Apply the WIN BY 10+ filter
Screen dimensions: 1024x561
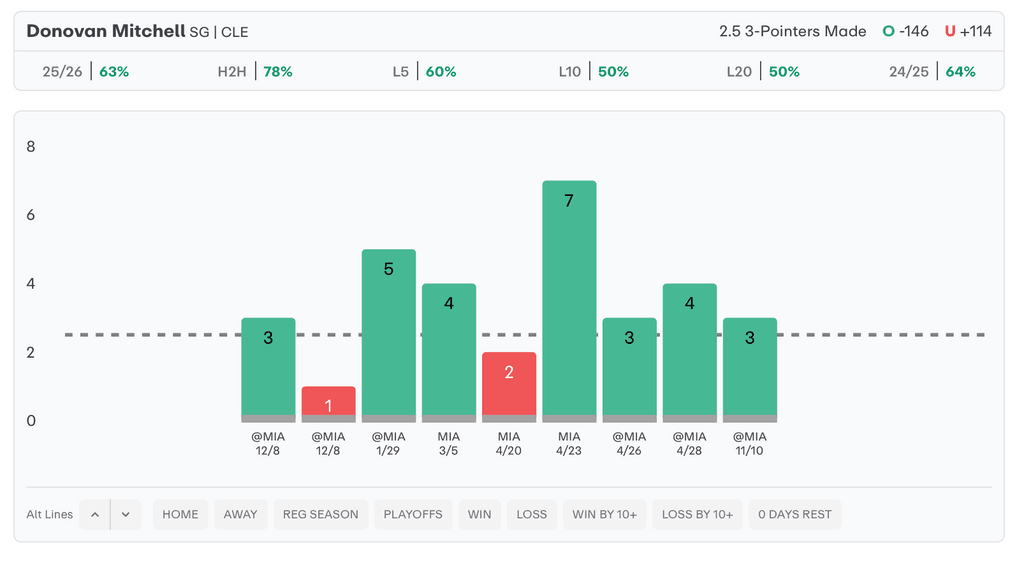point(605,514)
